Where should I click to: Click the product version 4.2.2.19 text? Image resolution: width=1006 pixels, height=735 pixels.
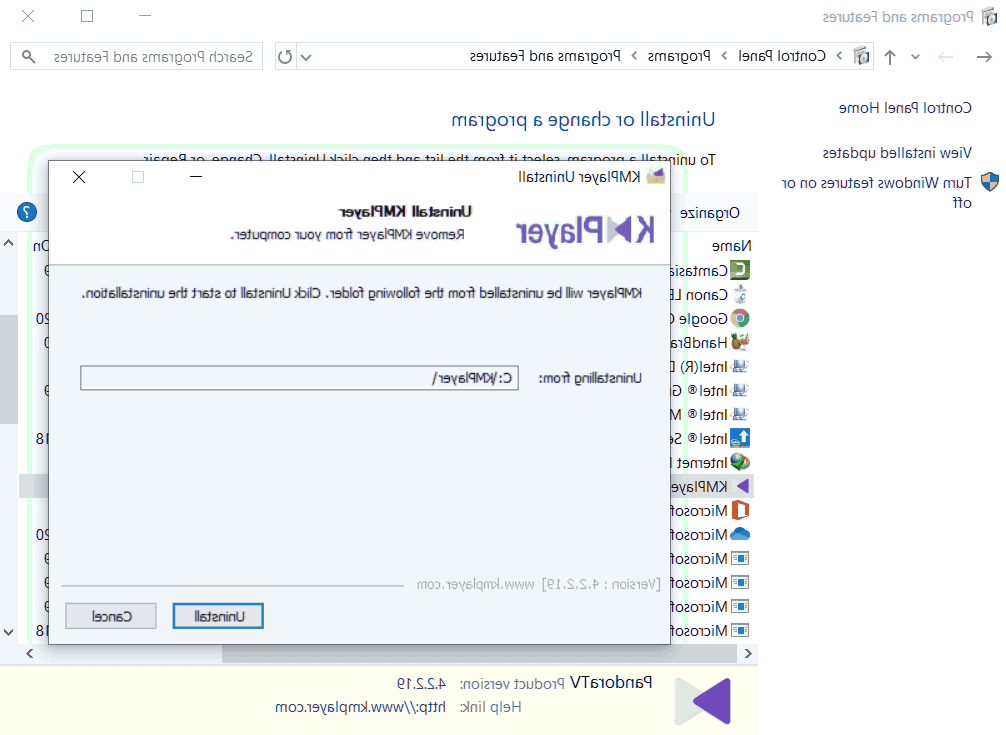pyautogui.click(x=421, y=684)
